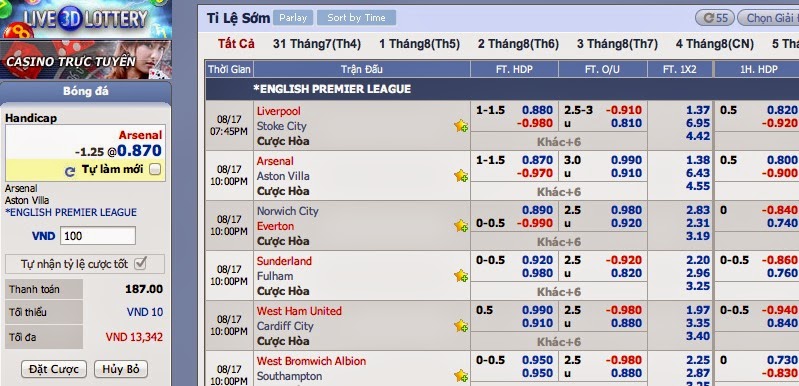Open the Chọn Giải league selector
799x386 pixels.
768,18
